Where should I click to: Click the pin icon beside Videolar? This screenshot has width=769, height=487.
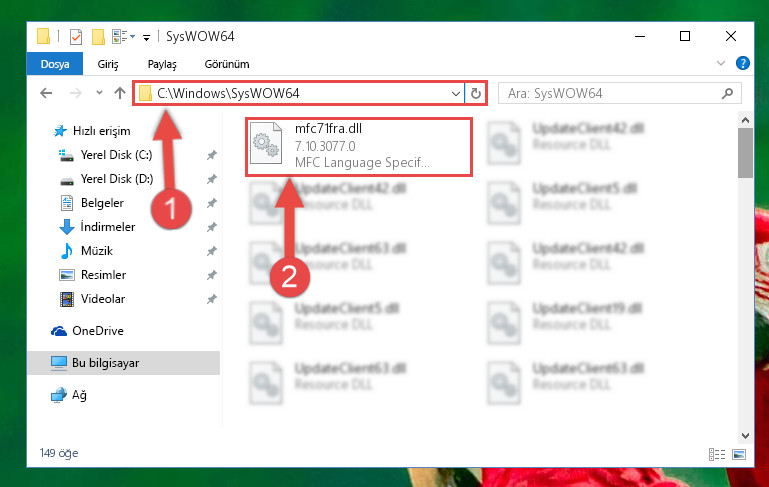pyautogui.click(x=211, y=300)
